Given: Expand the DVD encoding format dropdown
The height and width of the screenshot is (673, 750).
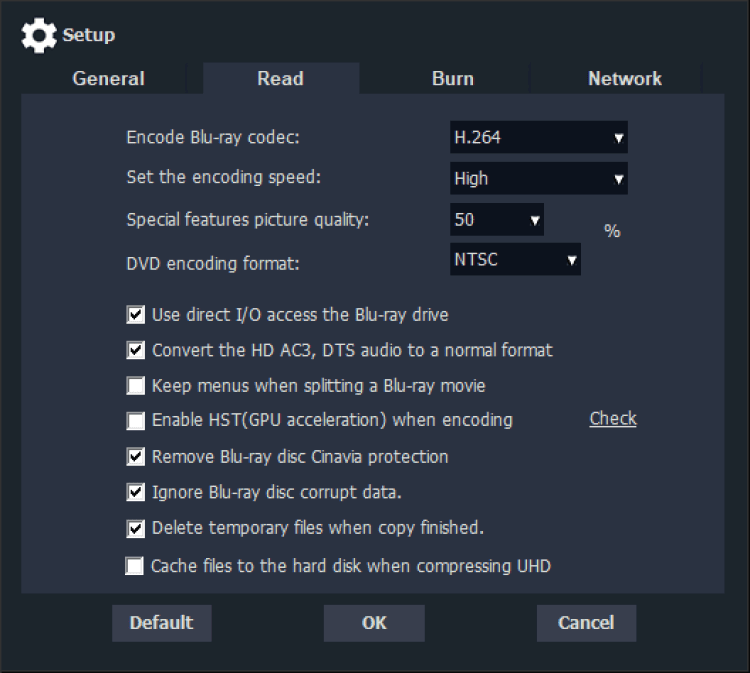Looking at the screenshot, I should [515, 260].
